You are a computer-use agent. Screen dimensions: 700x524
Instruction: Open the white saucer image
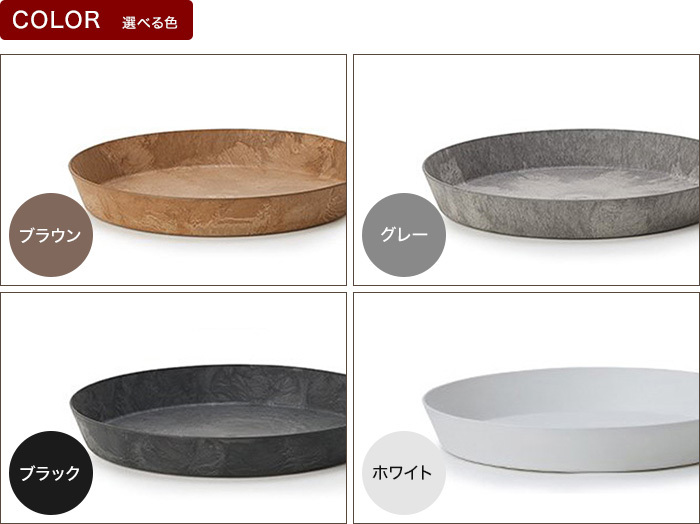click(x=561, y=420)
